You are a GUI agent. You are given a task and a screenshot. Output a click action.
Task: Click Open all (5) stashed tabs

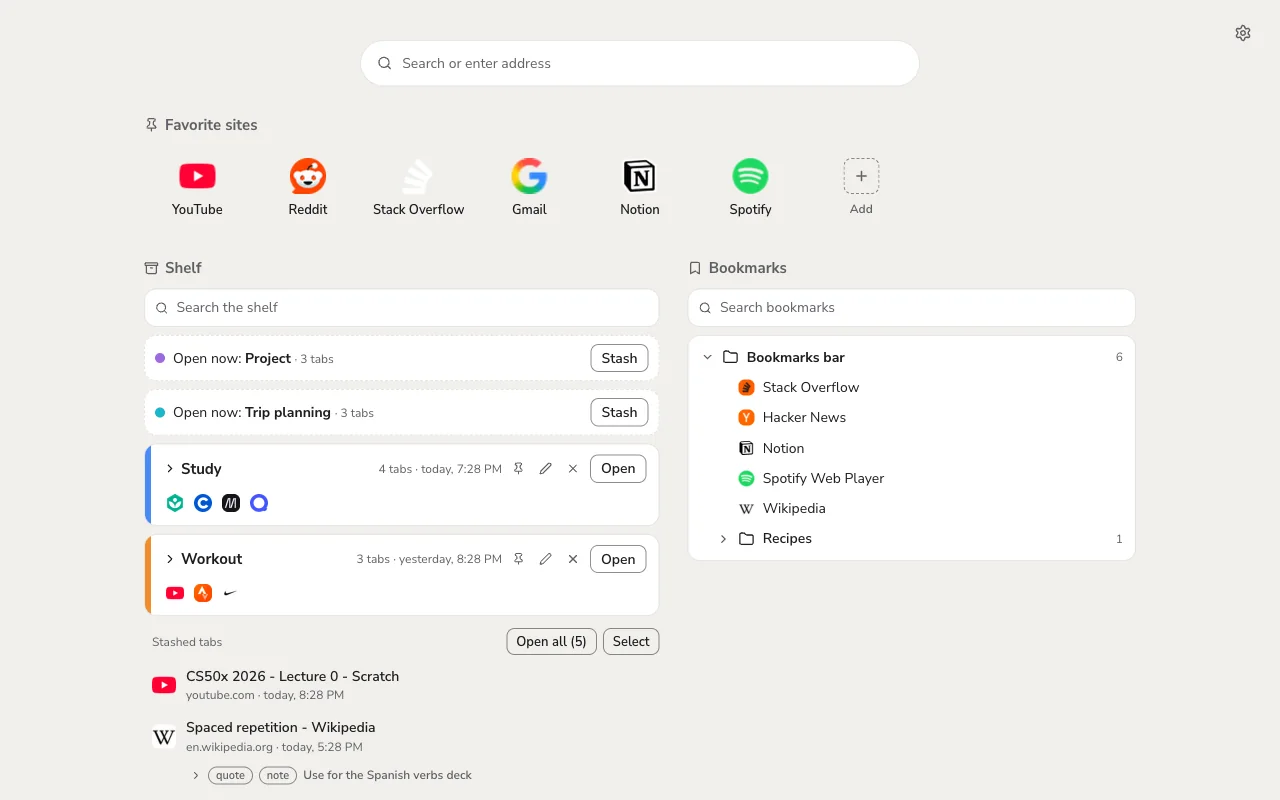point(552,641)
